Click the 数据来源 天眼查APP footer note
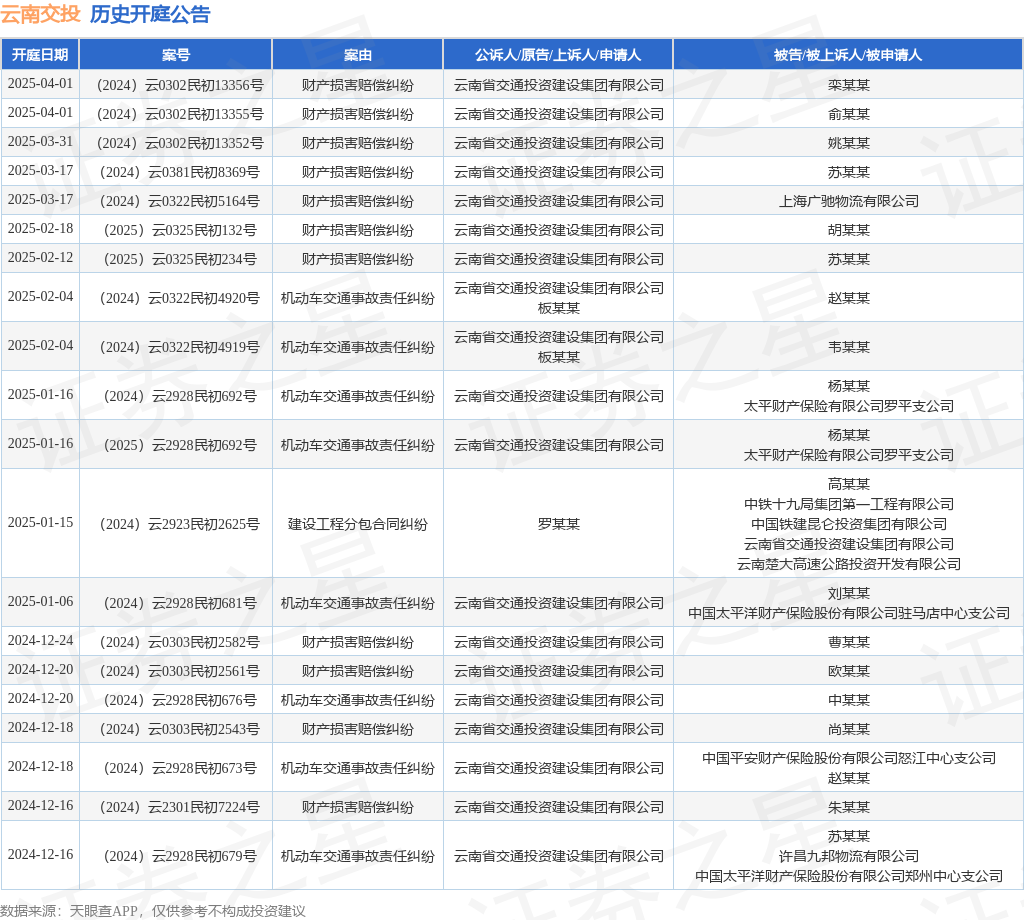 [153, 911]
